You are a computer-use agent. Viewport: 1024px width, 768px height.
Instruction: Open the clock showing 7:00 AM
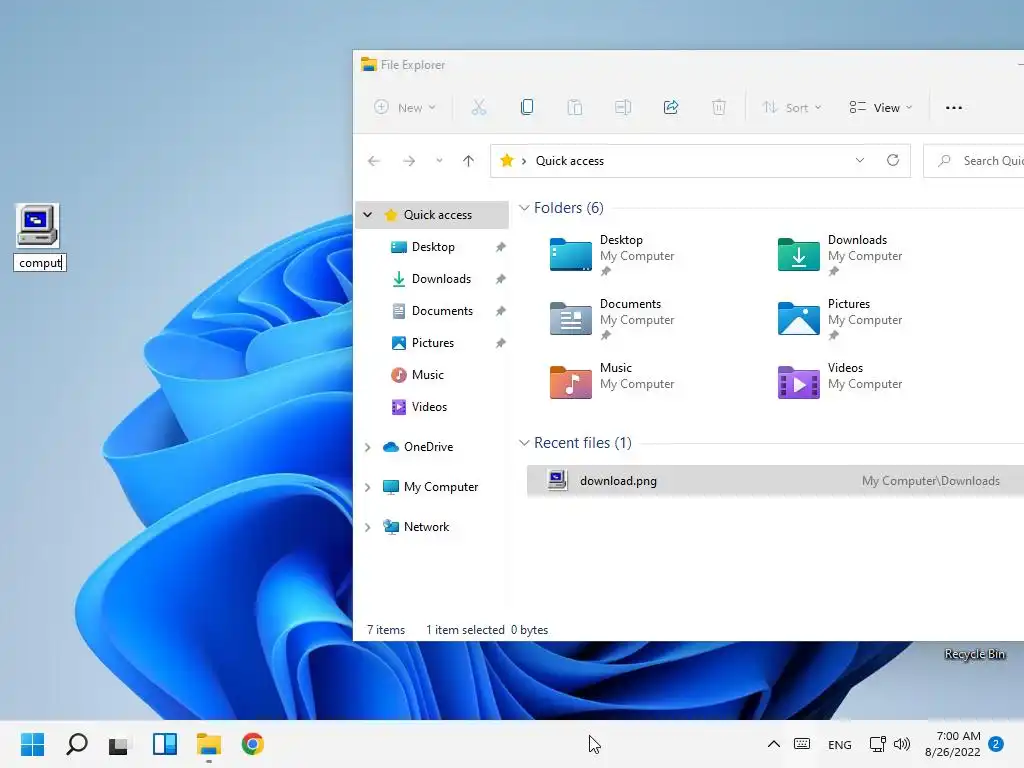click(953, 744)
